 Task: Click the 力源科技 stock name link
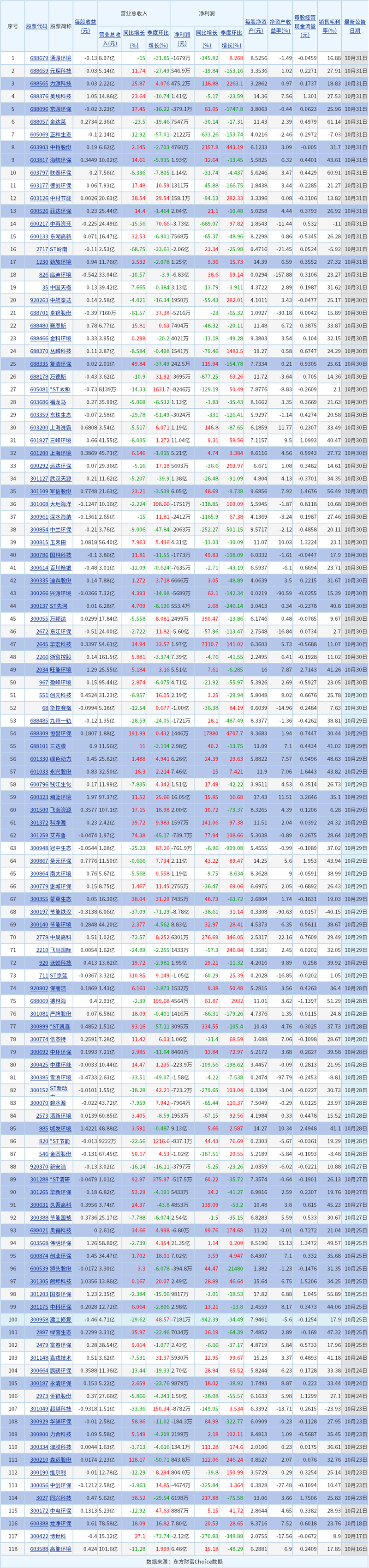pyautogui.click(x=61, y=84)
